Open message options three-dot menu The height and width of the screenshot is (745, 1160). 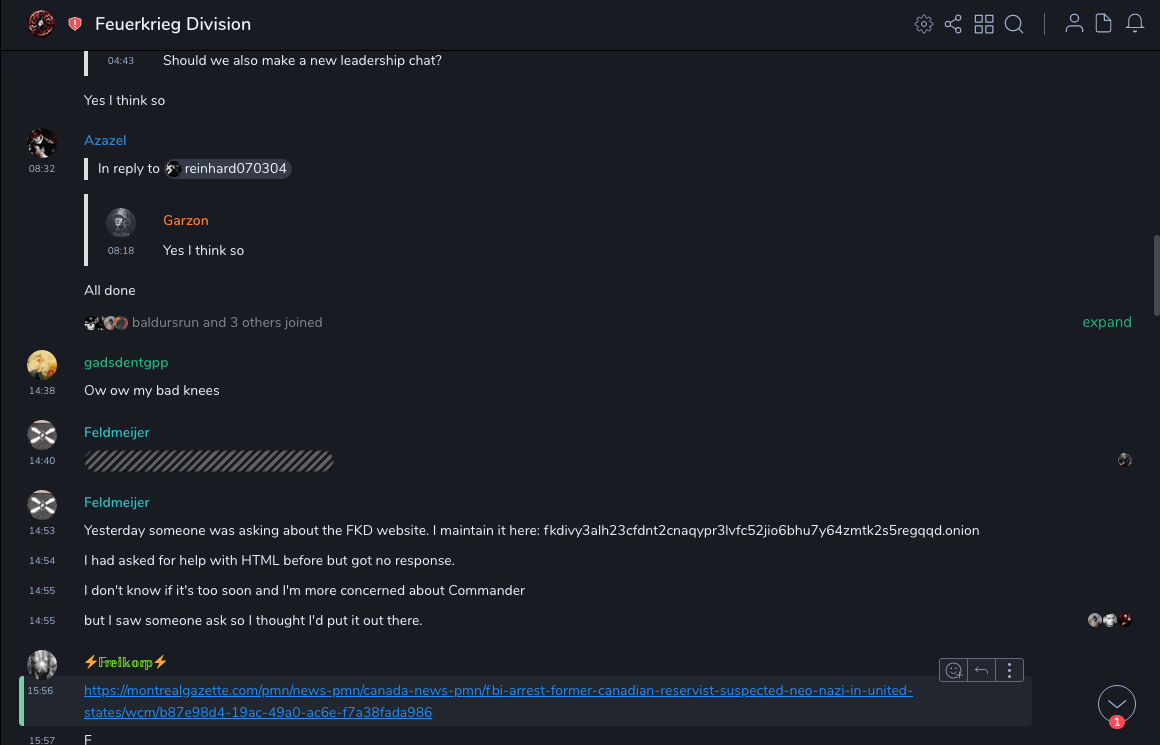pos(1010,670)
